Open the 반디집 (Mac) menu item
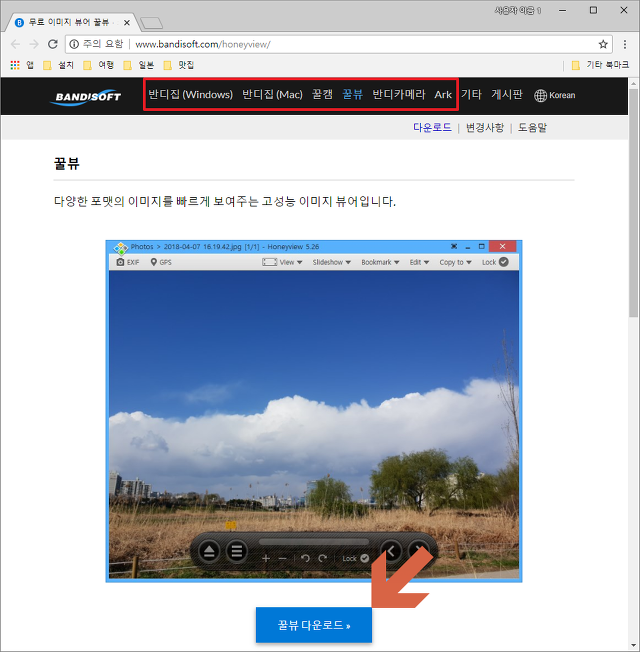Viewport: 640px width, 652px height. (272, 95)
